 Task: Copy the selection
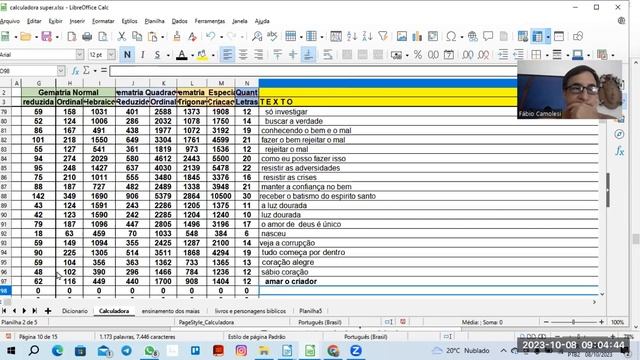137,37
